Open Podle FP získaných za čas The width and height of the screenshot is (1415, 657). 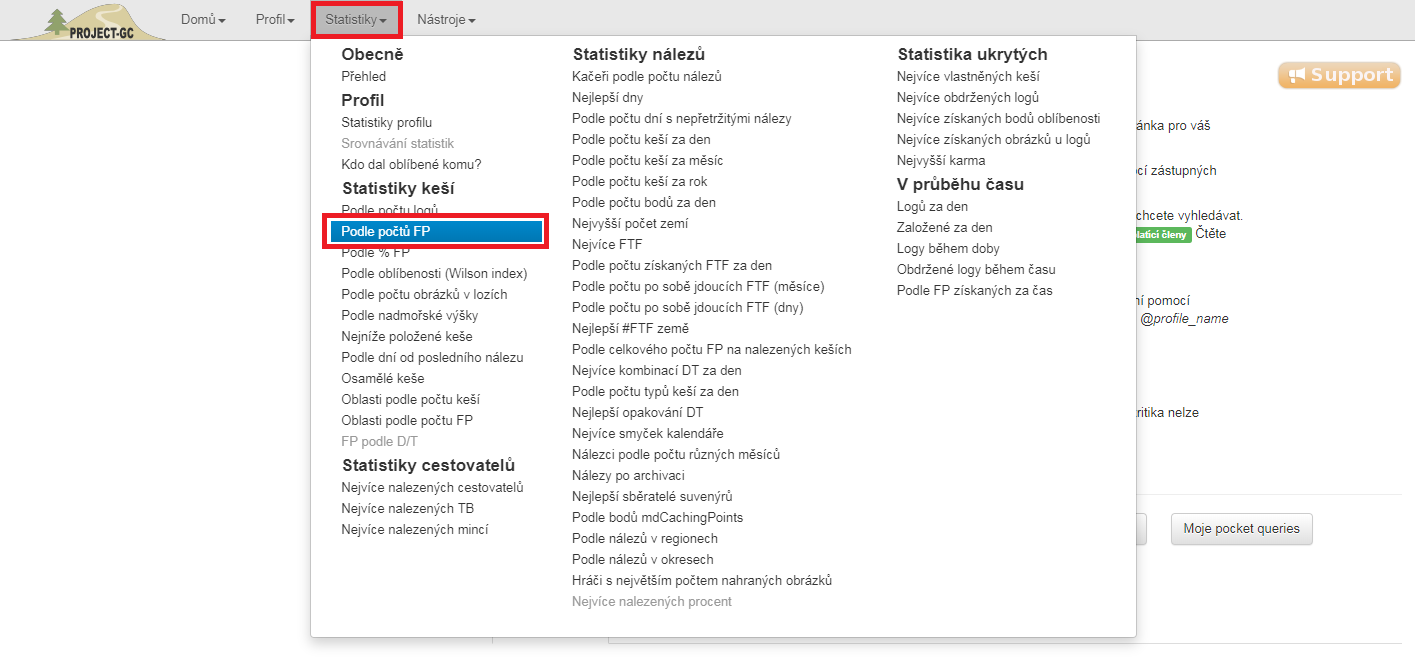[975, 290]
